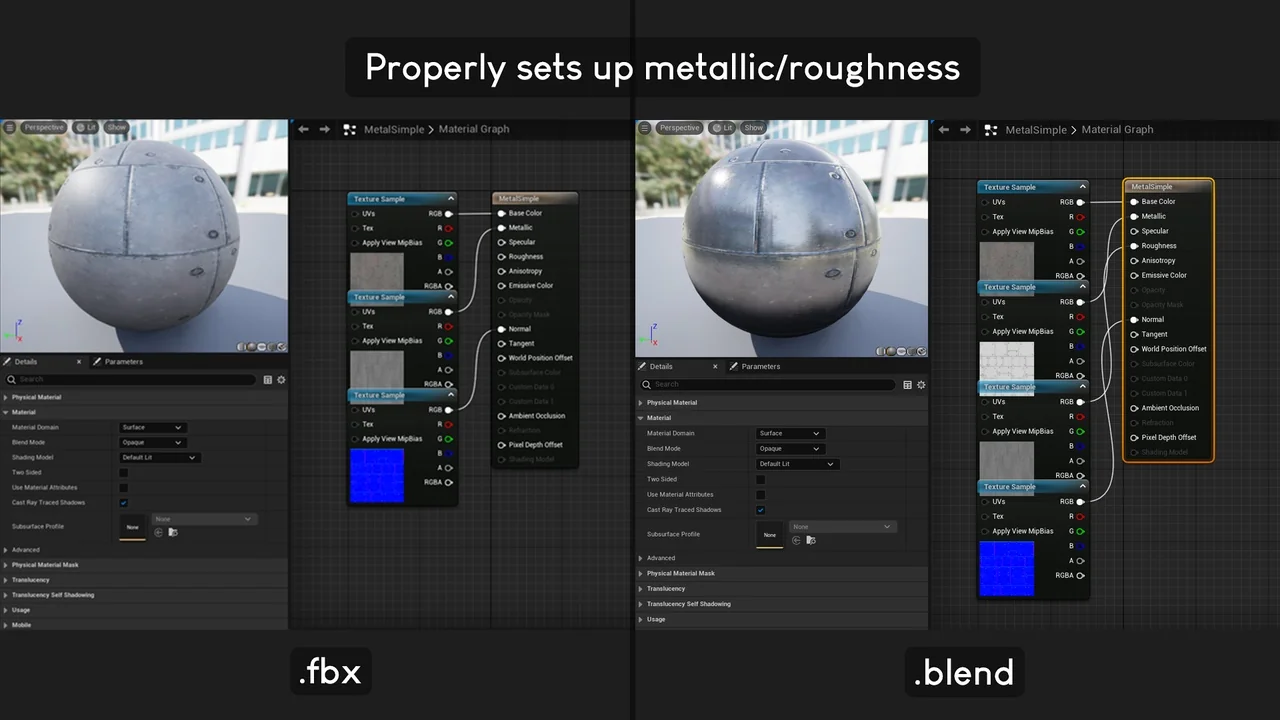Click the blue normal map thumbnail in the .fbx graph
This screenshot has height=720, width=1280.
point(377,475)
